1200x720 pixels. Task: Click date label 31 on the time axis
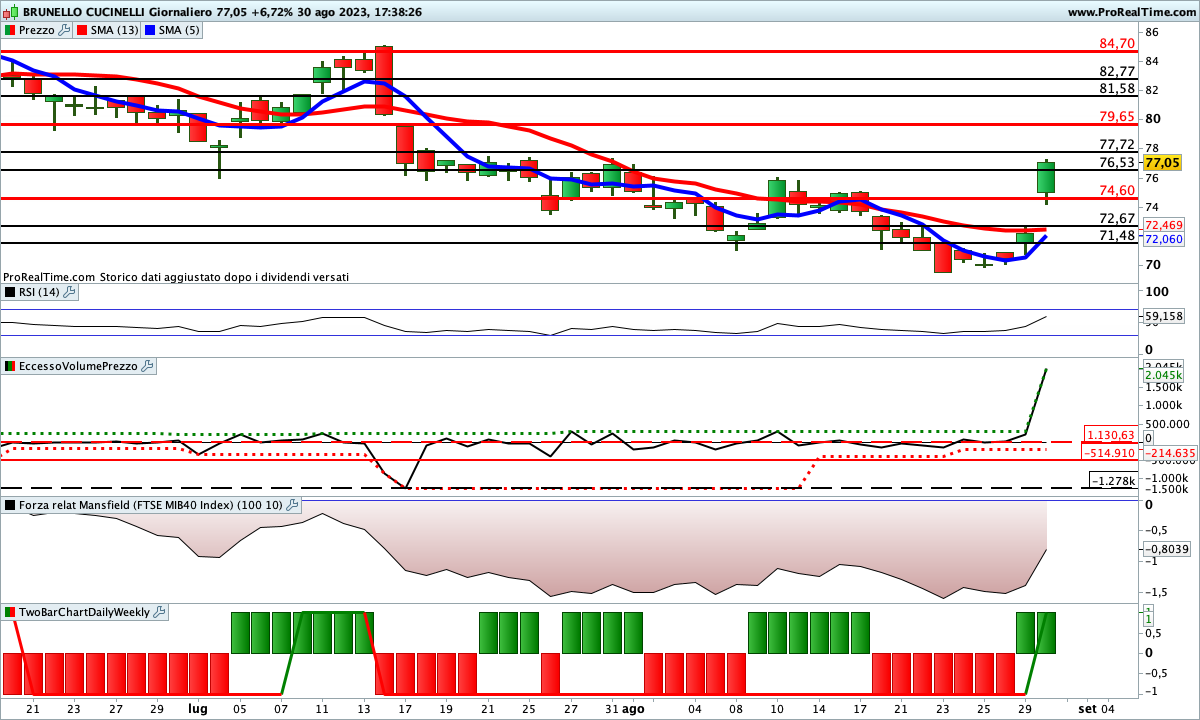point(613,708)
